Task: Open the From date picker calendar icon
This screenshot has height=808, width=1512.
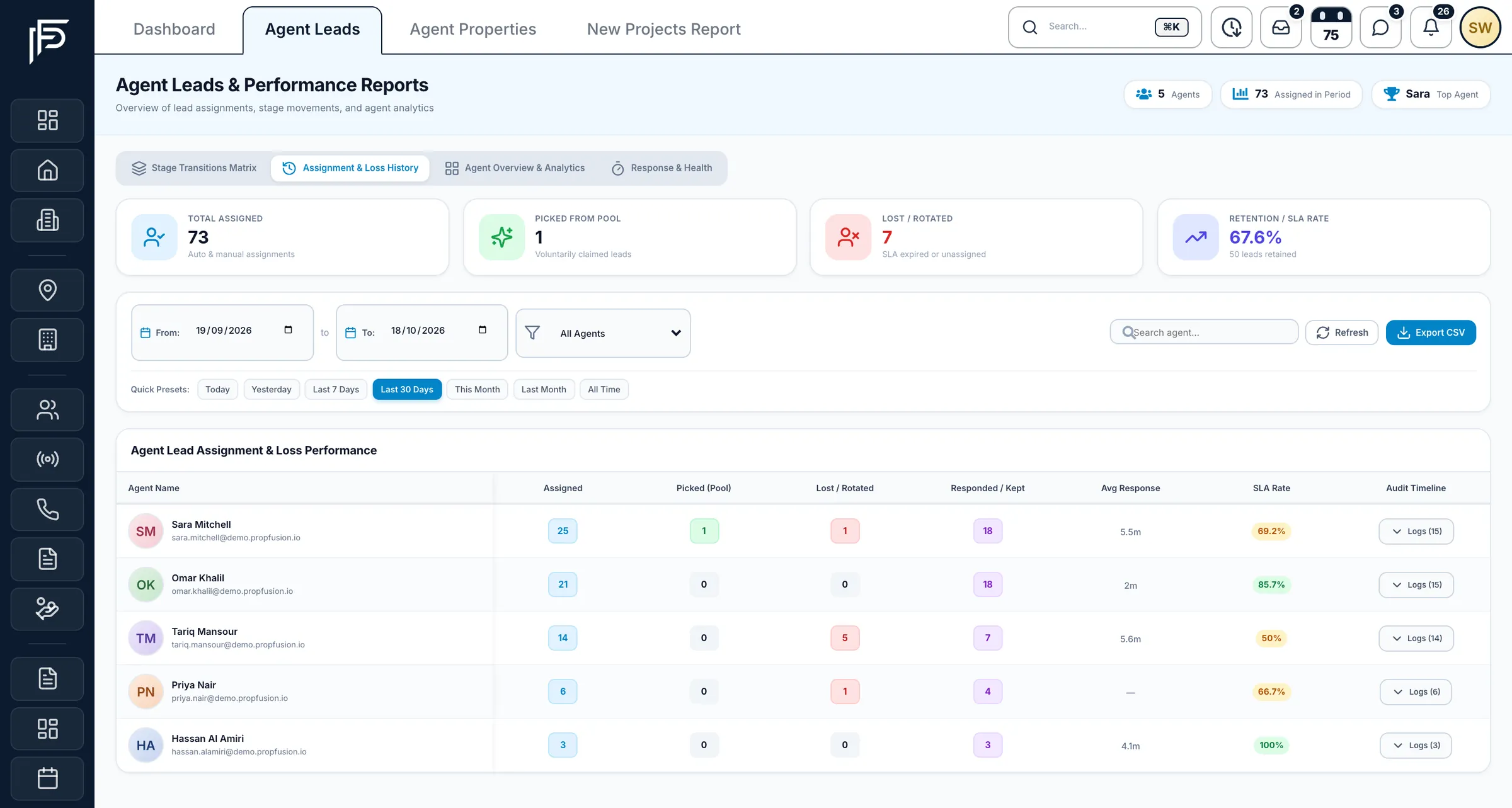Action: coord(288,330)
